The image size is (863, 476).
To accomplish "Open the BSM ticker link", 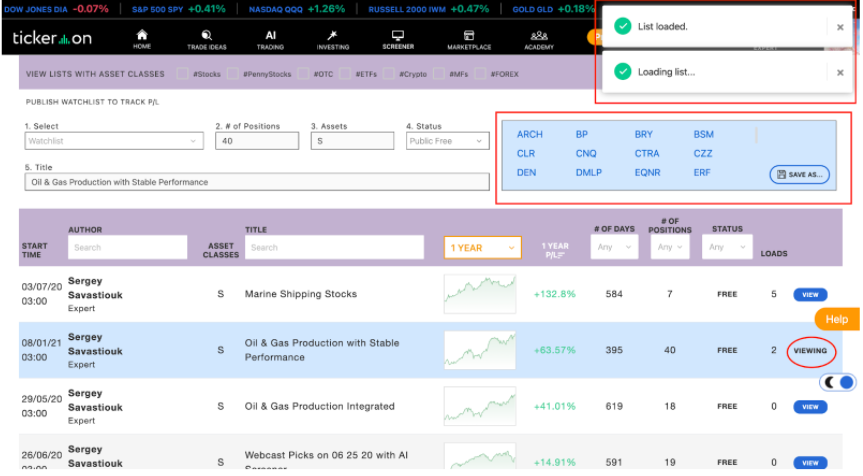I will (703, 134).
